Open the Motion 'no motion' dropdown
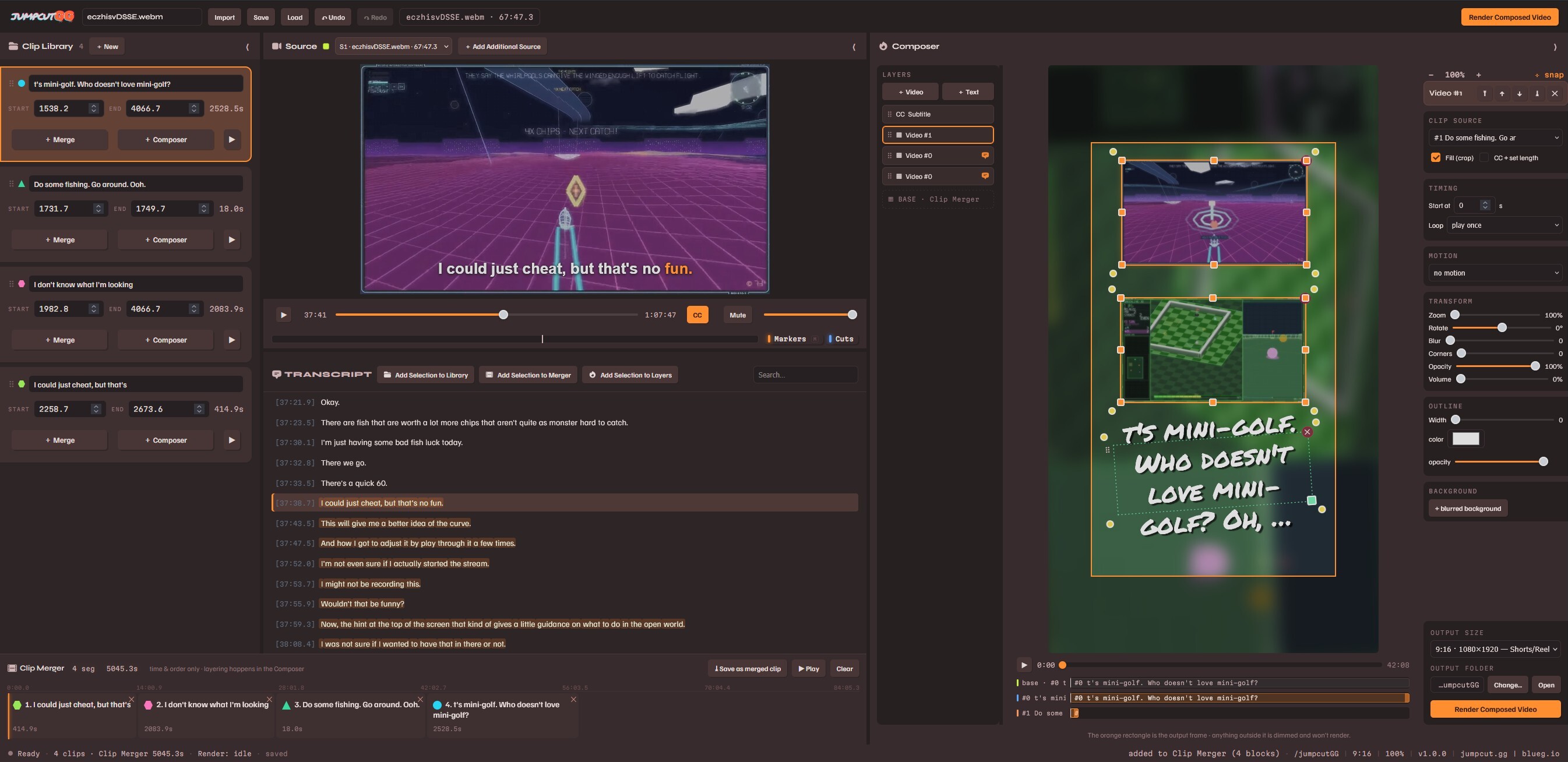 click(x=1495, y=273)
